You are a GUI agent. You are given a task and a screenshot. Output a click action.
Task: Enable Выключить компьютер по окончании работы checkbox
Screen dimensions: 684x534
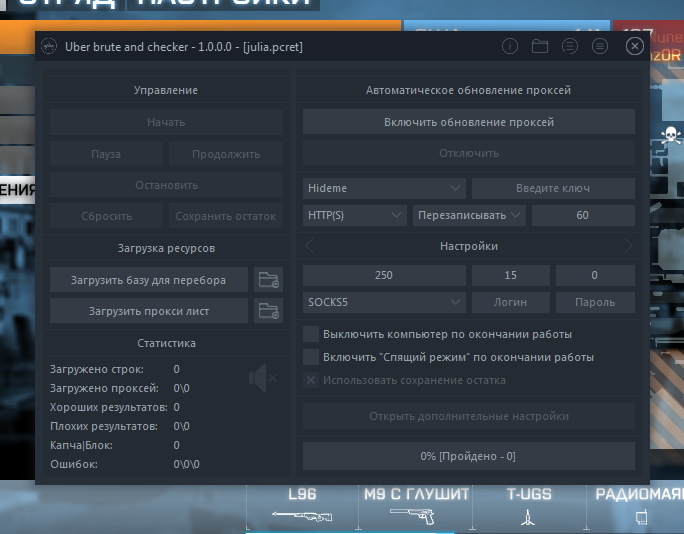click(311, 334)
